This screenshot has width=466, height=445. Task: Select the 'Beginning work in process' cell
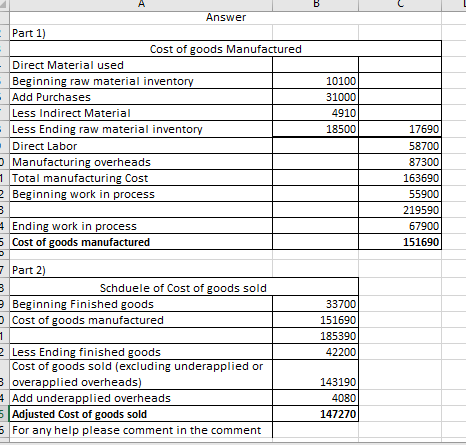click(141, 194)
